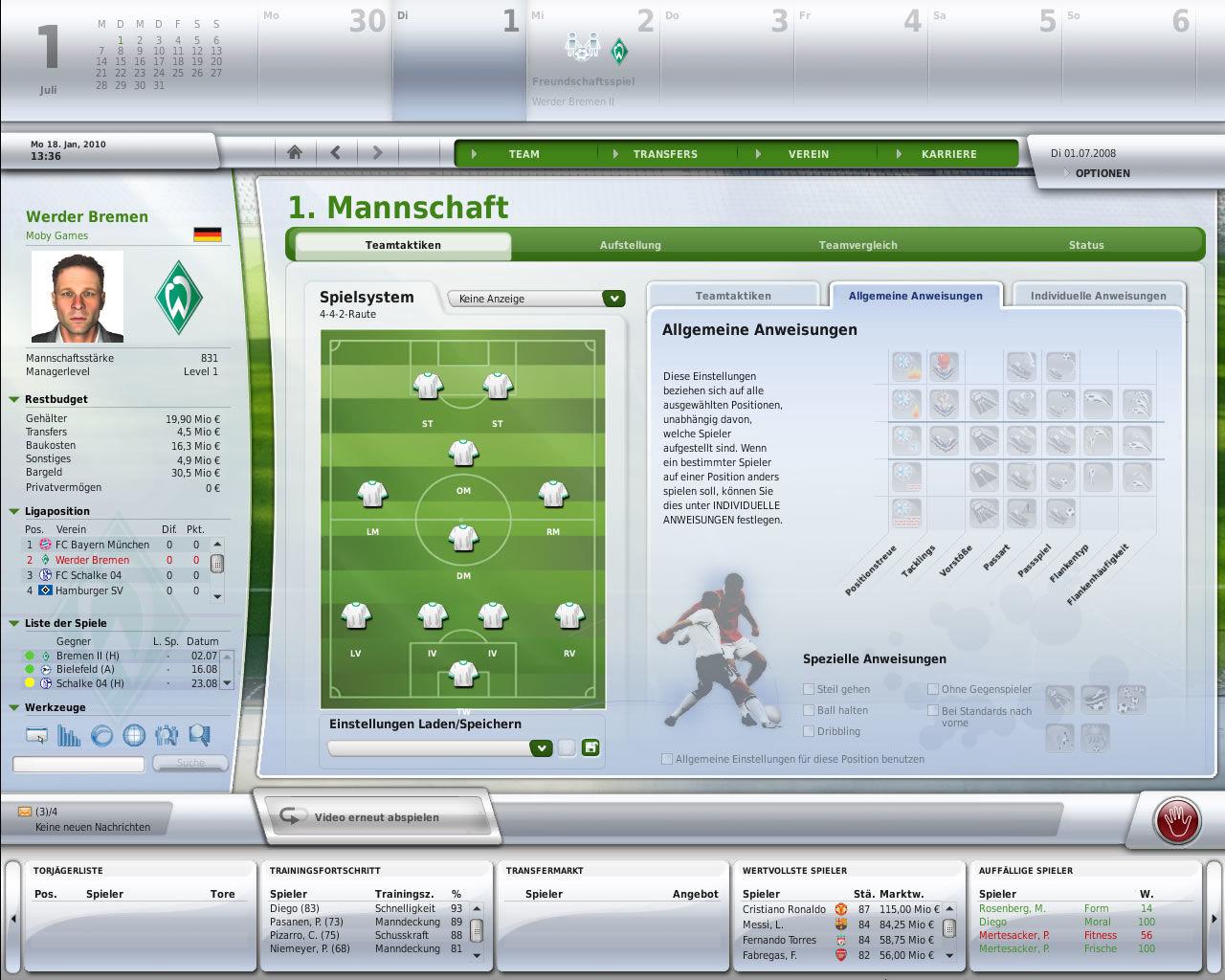Click Freundschaftsspiel on calendar day 2
The height and width of the screenshot is (980, 1225).
point(583,81)
